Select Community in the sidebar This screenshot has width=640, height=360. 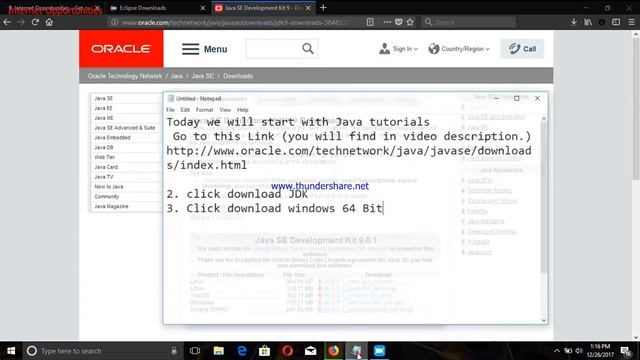(107, 196)
